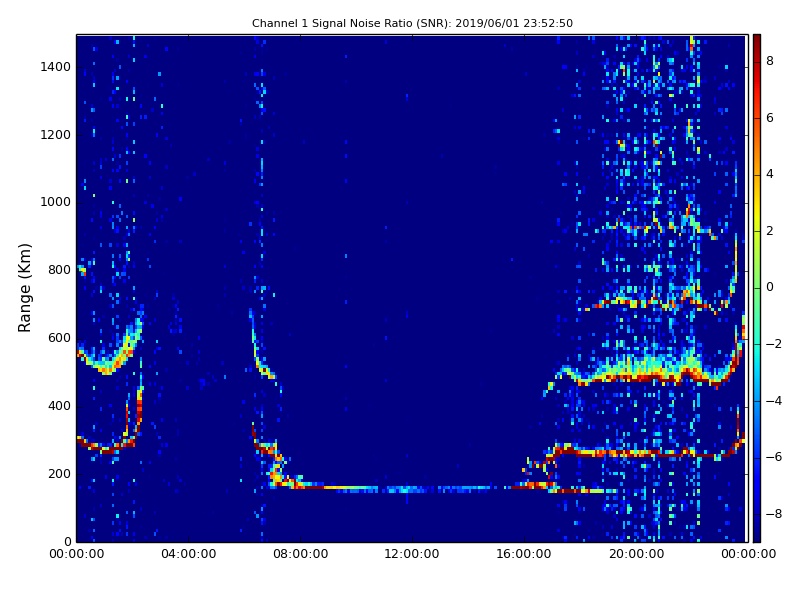Click the 1000 tick label on the range axis

[56, 202]
